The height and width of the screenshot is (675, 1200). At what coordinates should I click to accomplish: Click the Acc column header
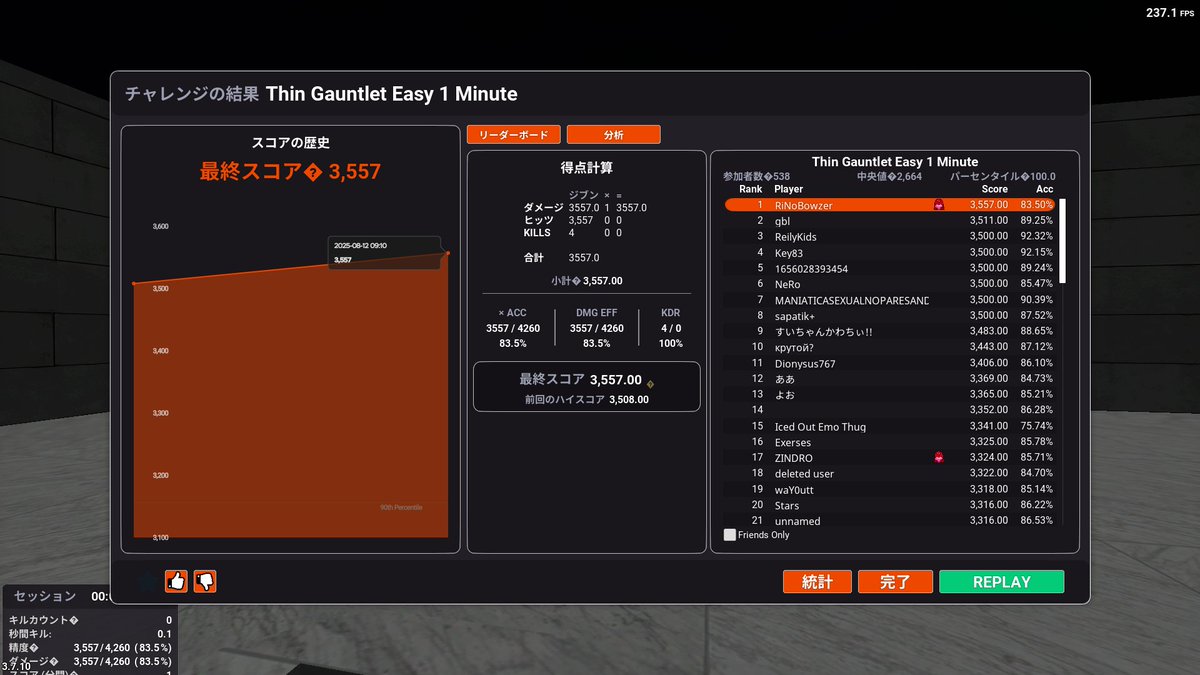(x=1045, y=189)
